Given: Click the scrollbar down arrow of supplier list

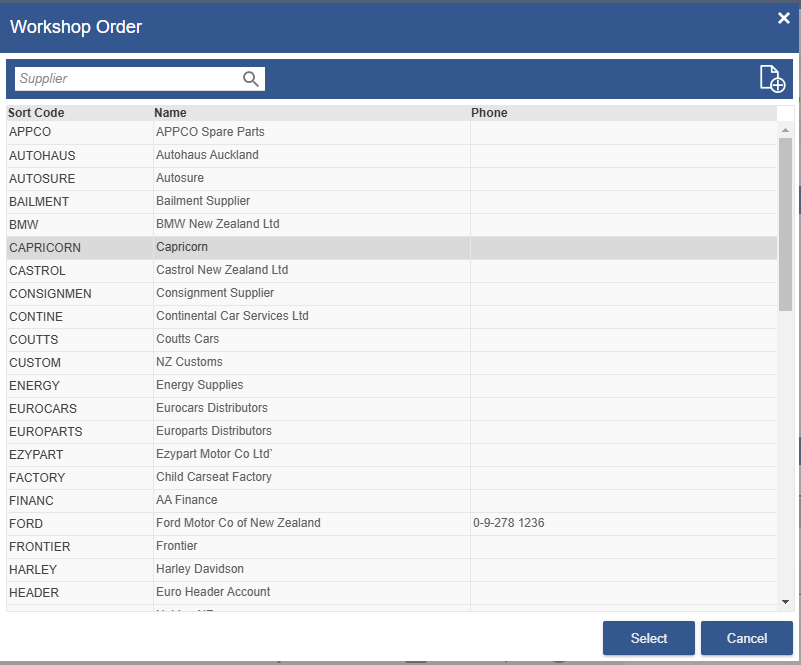Looking at the screenshot, I should tap(785, 602).
